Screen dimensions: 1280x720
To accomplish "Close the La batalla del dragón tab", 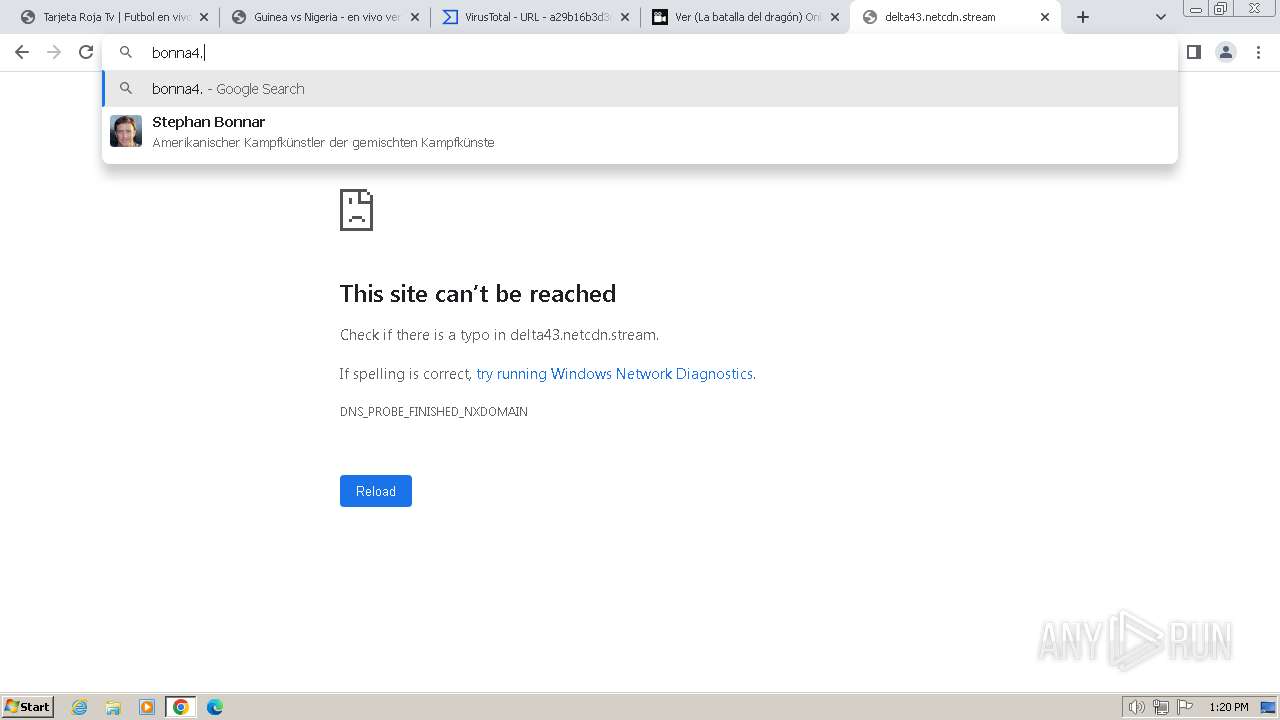I will point(835,17).
